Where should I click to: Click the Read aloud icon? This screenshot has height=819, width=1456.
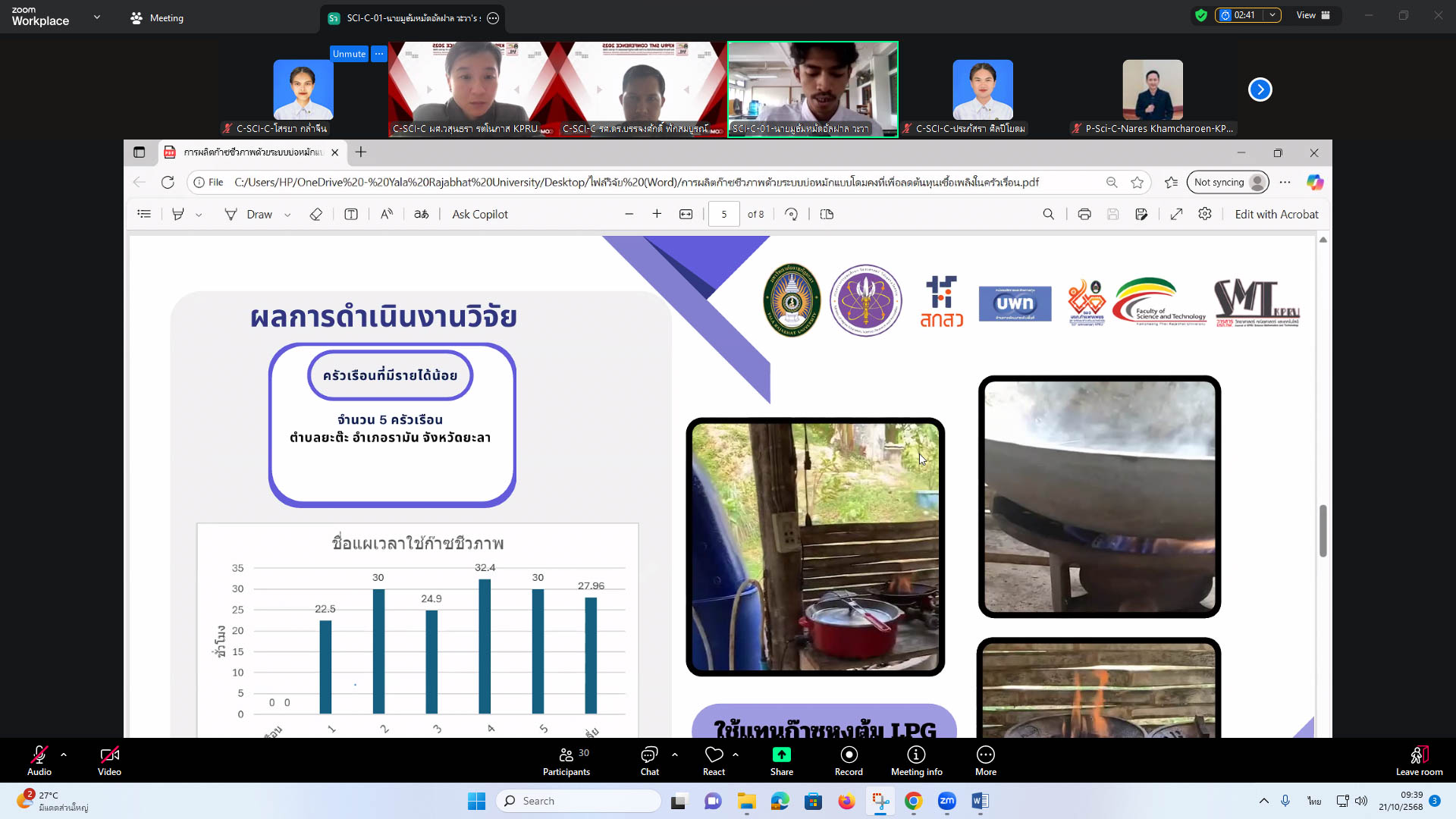387,215
